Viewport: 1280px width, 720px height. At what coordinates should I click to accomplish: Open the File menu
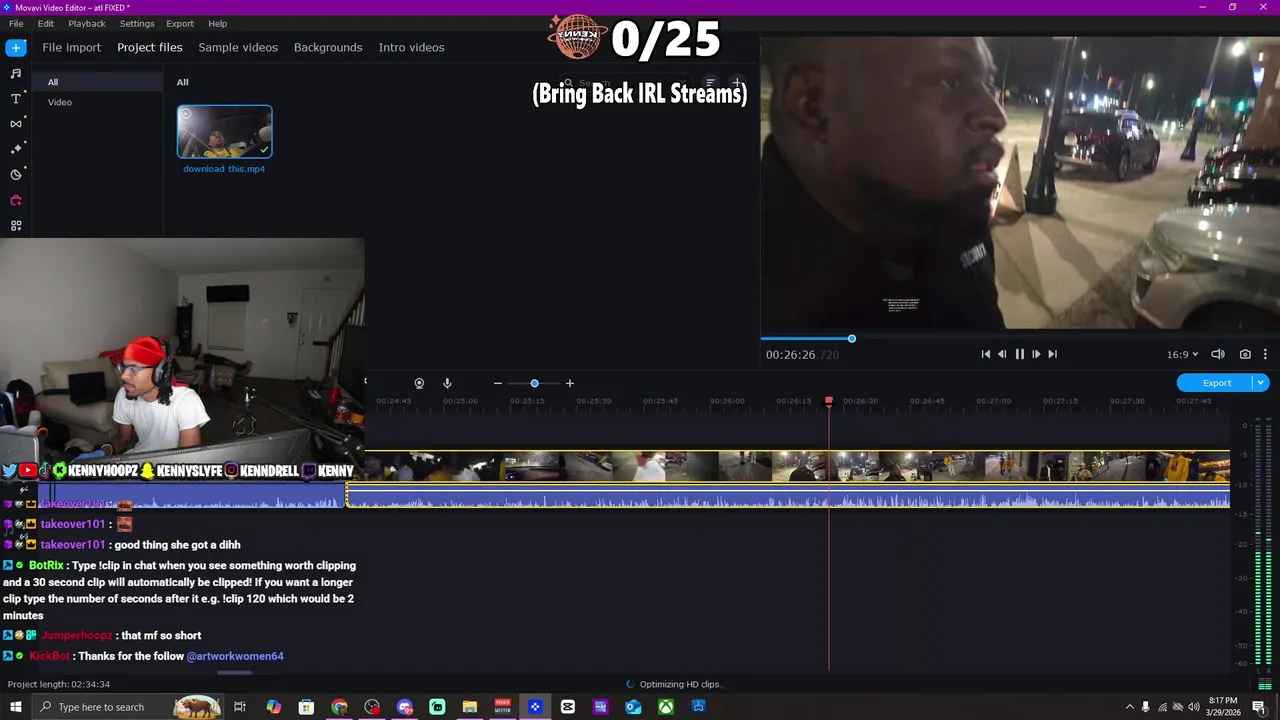16,23
